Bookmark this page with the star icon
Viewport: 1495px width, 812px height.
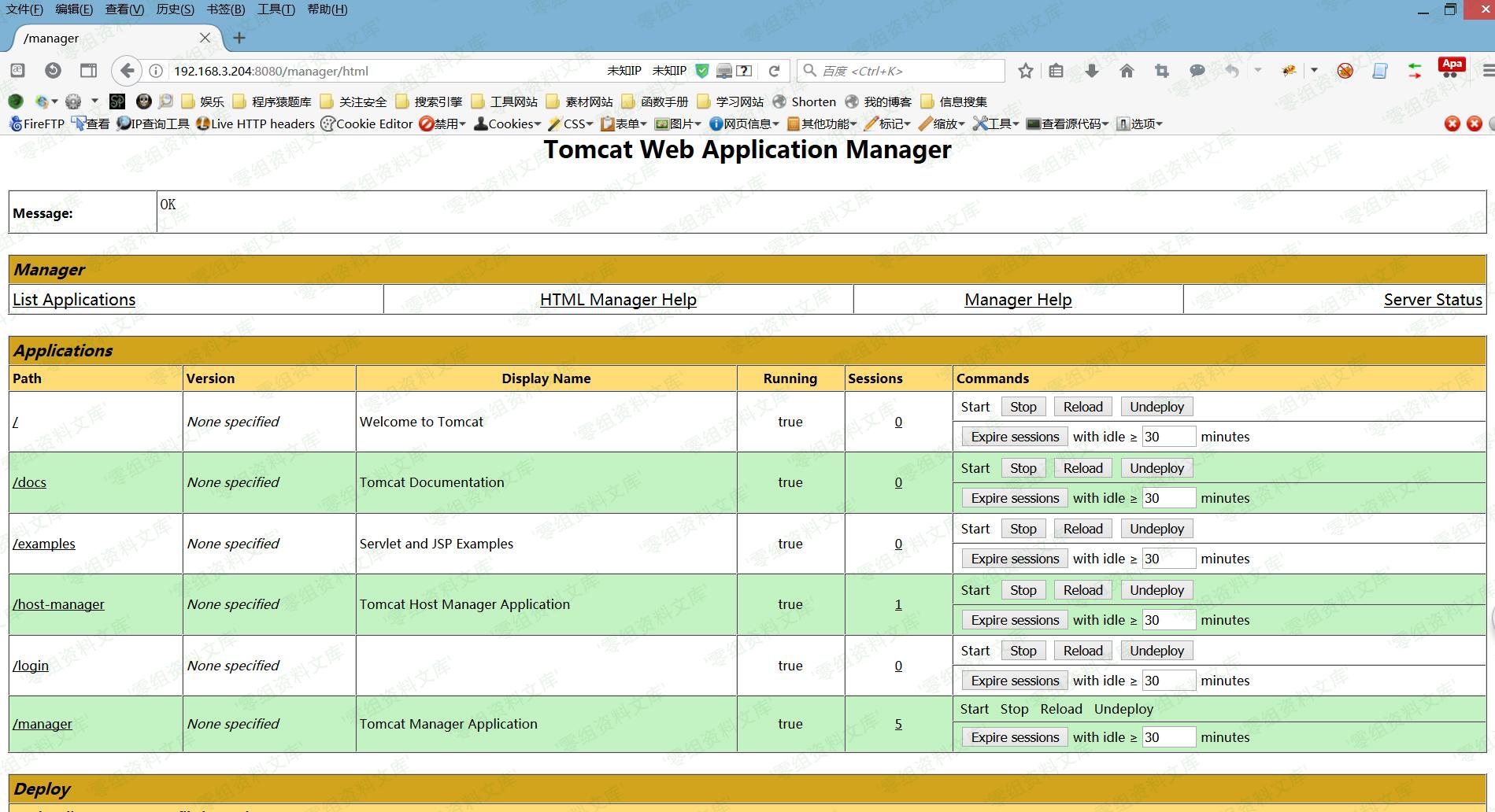click(1025, 71)
